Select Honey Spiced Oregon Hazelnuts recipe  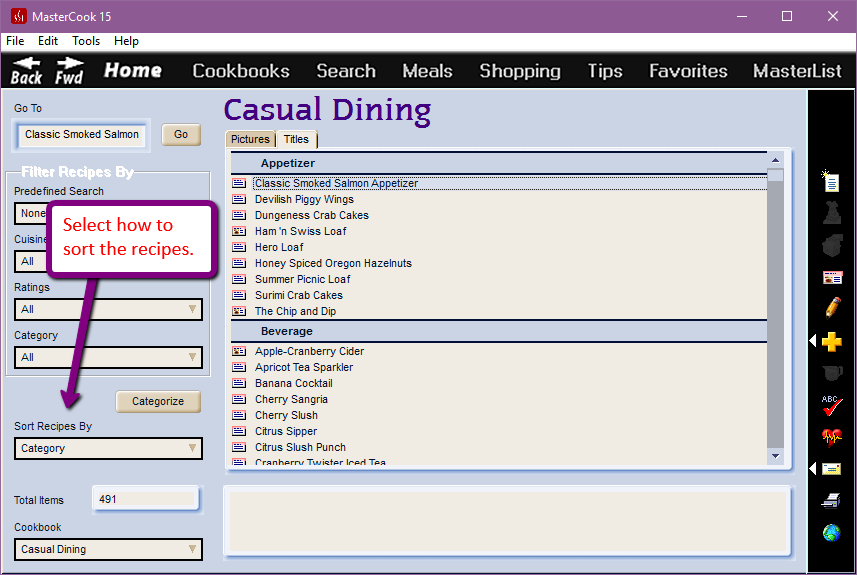coord(333,263)
